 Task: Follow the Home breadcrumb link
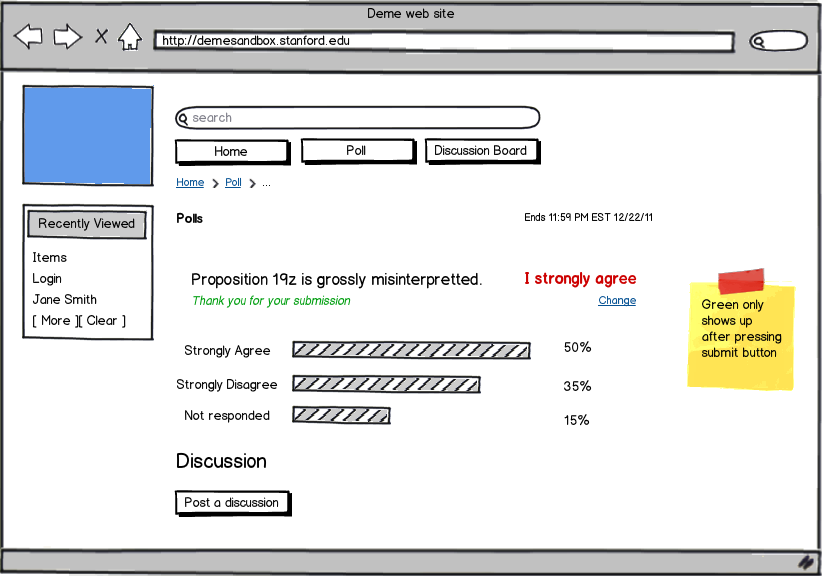(190, 183)
